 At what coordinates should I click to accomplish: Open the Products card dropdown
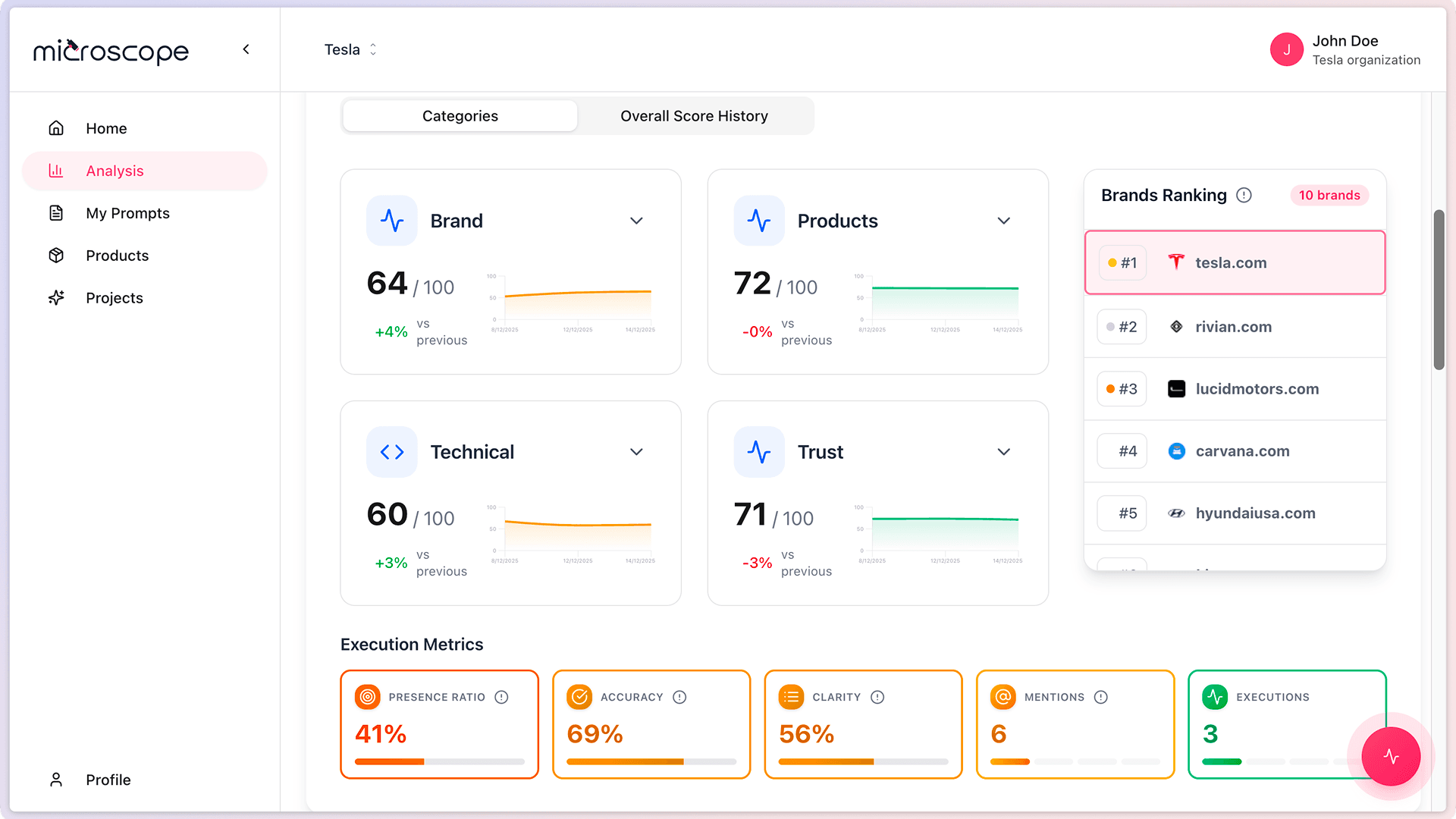click(x=1003, y=221)
